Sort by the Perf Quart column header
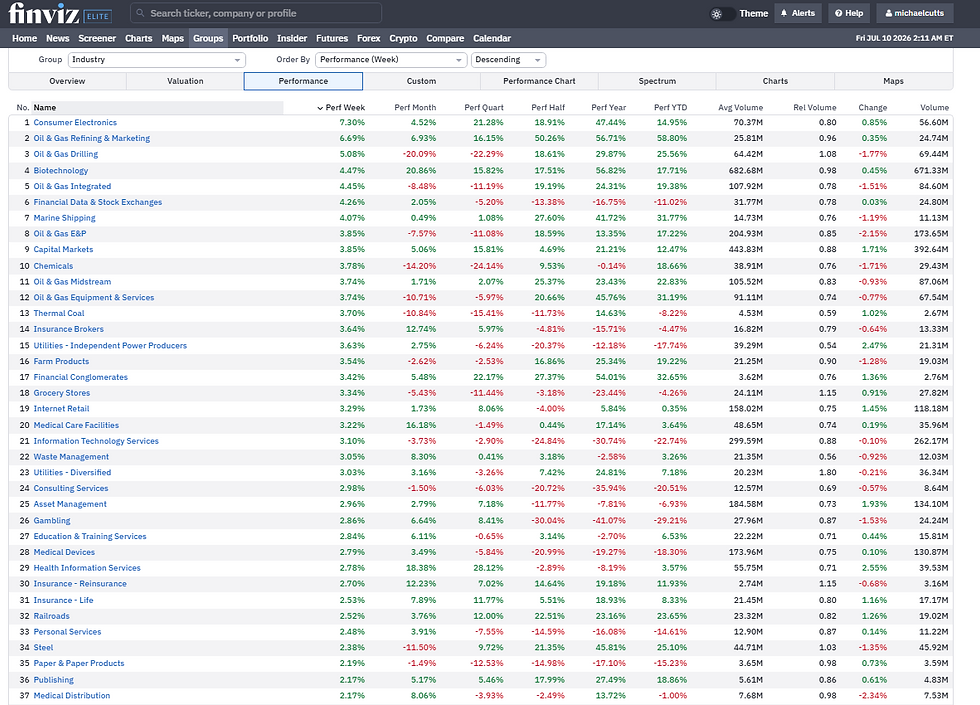Image resolution: width=980 pixels, height=705 pixels. click(484, 108)
